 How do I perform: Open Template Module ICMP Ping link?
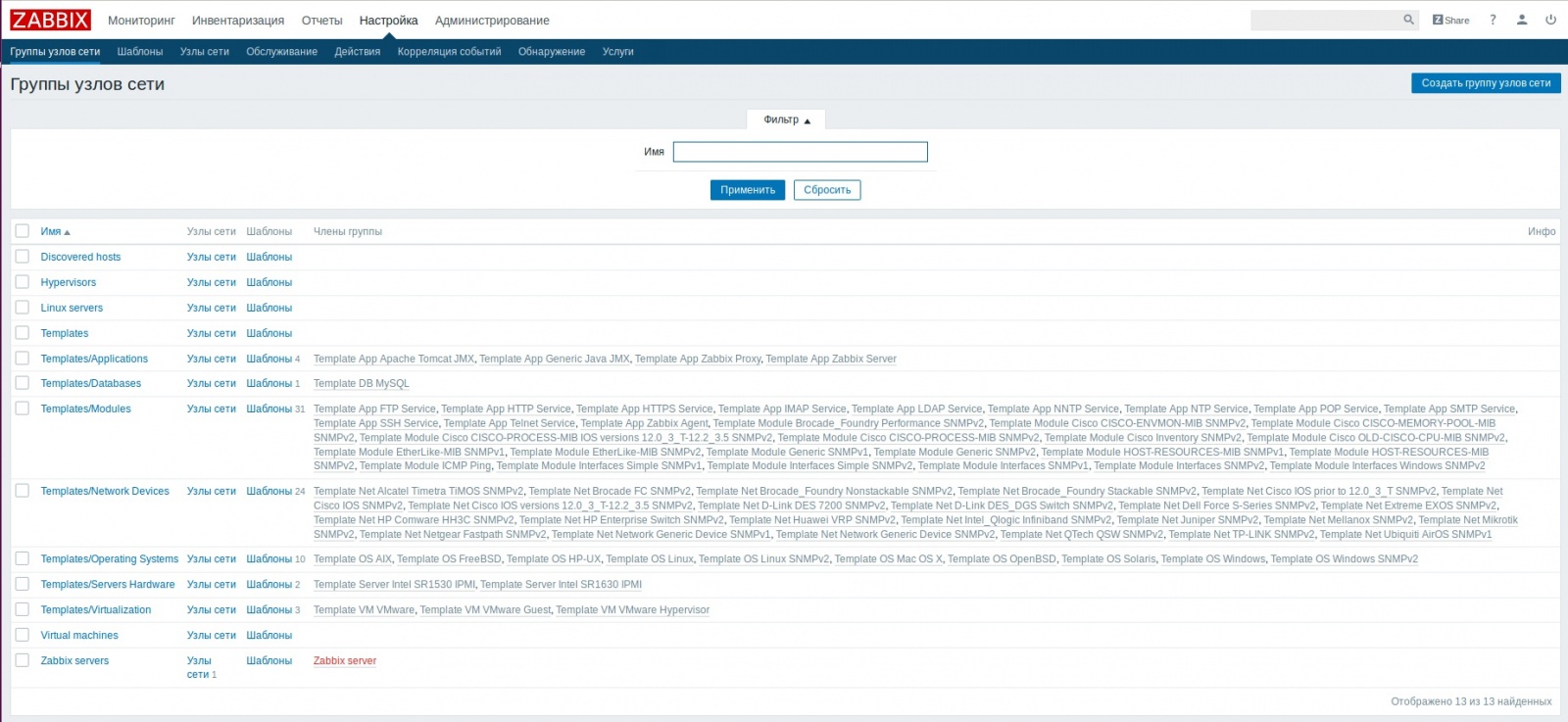tap(425, 465)
